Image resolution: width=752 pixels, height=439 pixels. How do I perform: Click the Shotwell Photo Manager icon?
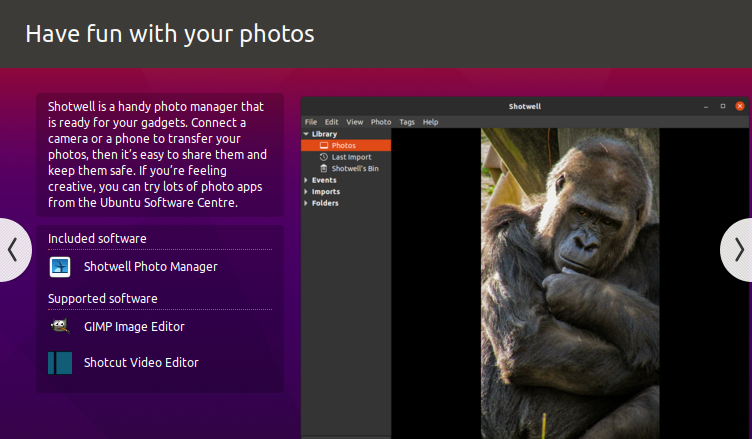click(60, 267)
